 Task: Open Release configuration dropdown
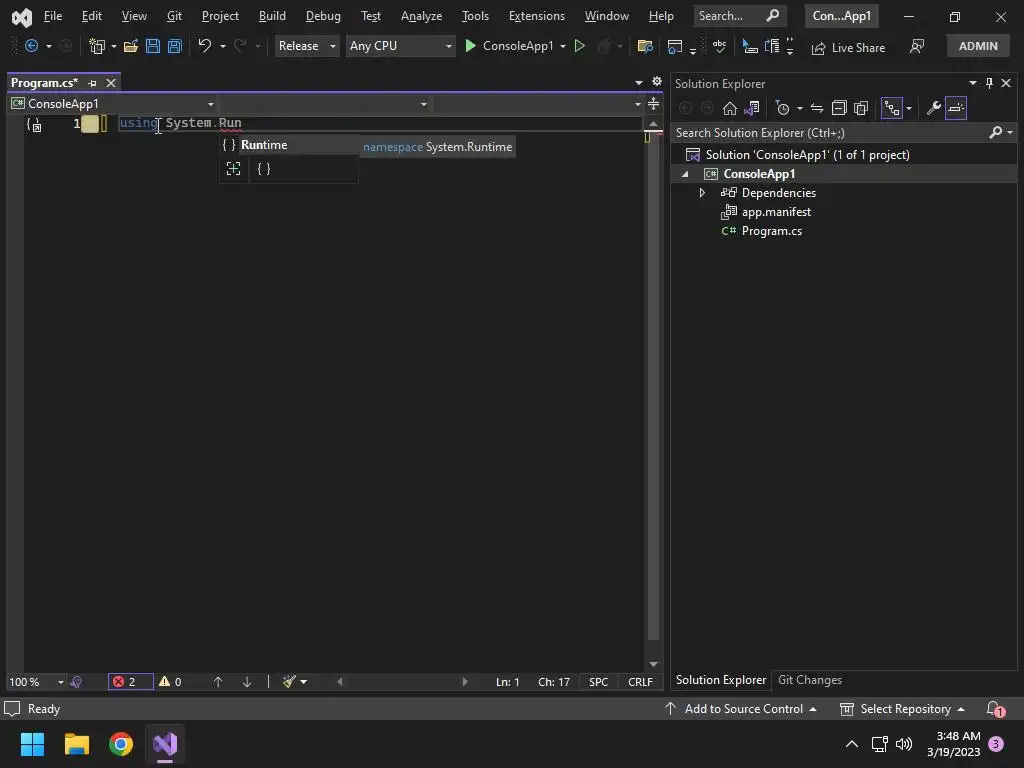pos(306,46)
